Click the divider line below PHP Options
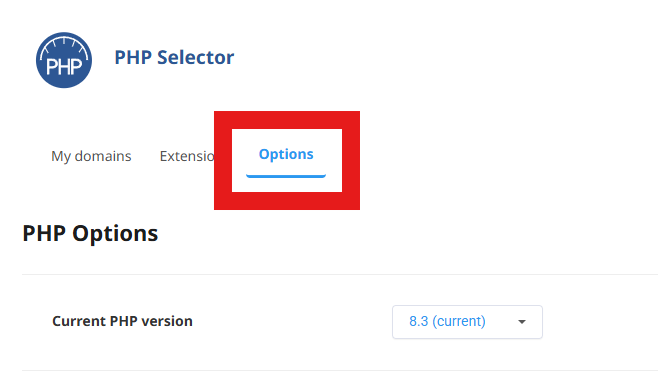658x387 pixels. click(340, 275)
